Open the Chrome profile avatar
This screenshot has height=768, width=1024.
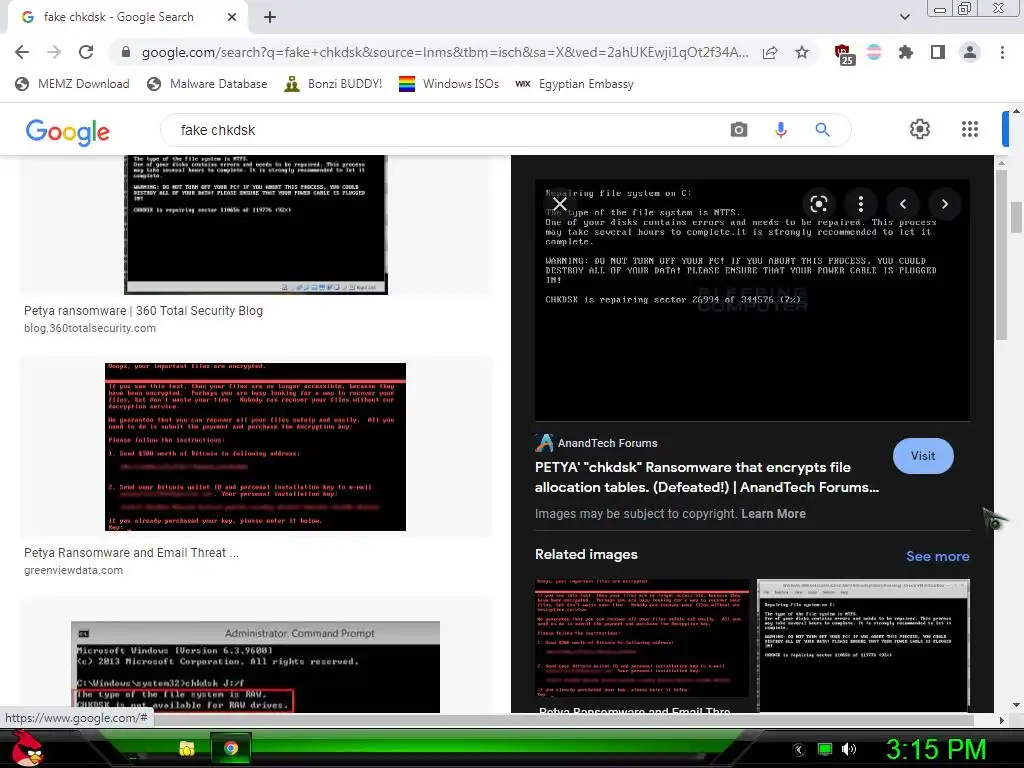970,52
